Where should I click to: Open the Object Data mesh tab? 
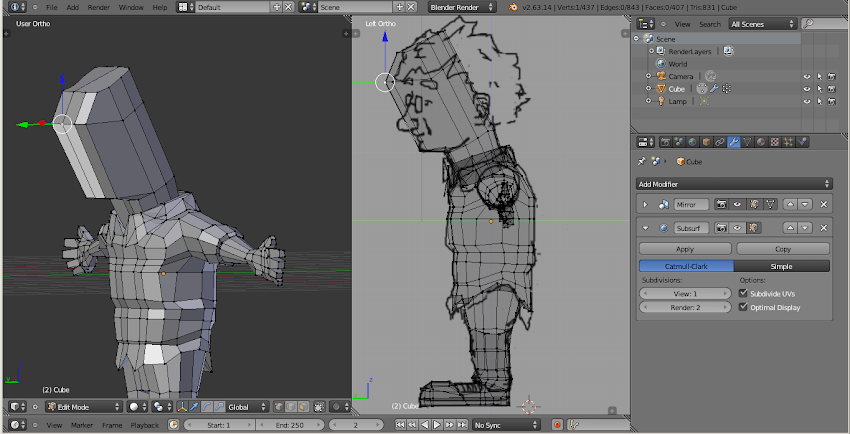pos(748,142)
